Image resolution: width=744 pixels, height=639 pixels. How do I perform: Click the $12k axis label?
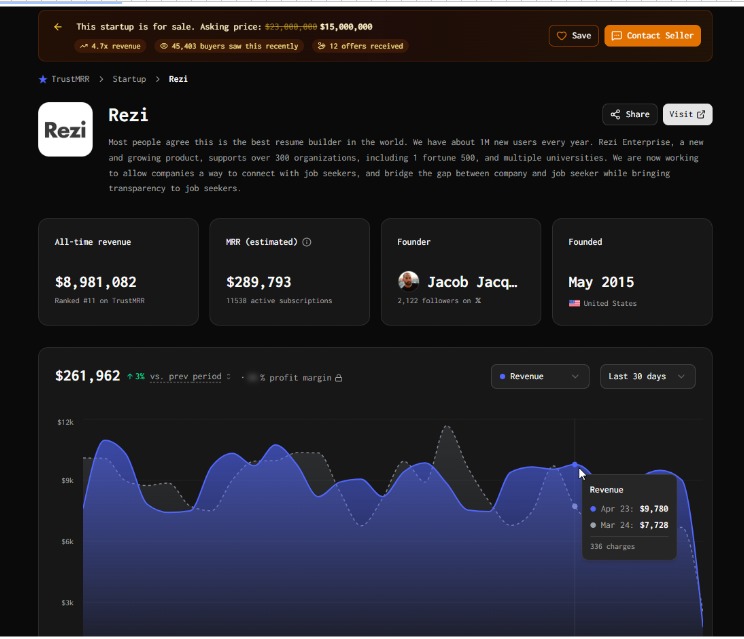tap(65, 422)
